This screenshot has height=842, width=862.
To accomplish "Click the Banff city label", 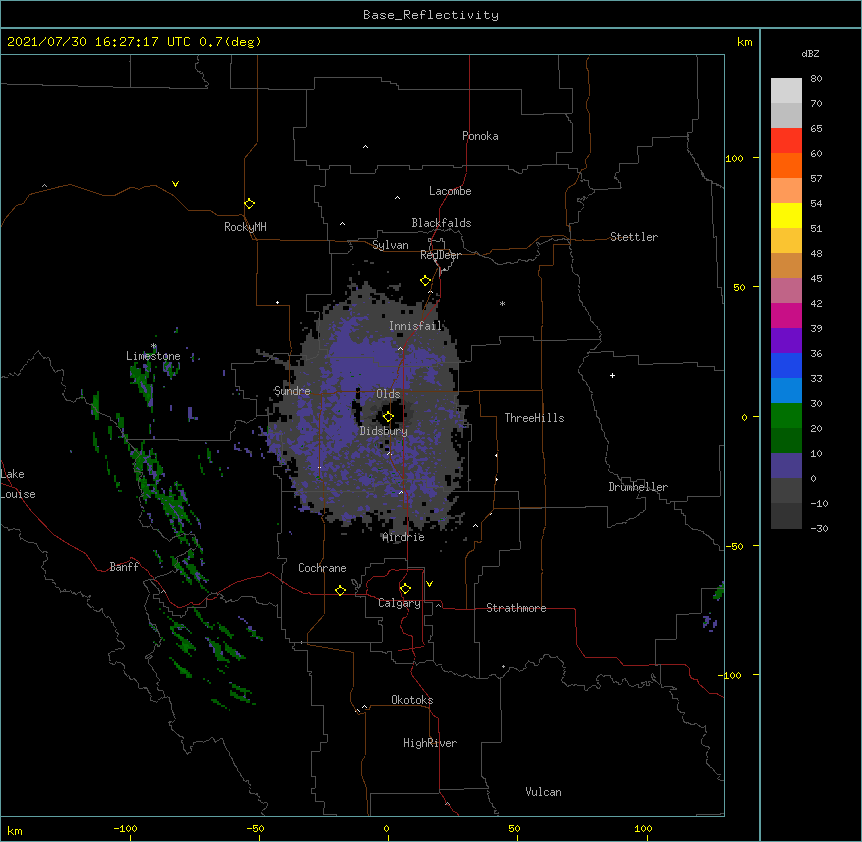I will click(x=124, y=567).
